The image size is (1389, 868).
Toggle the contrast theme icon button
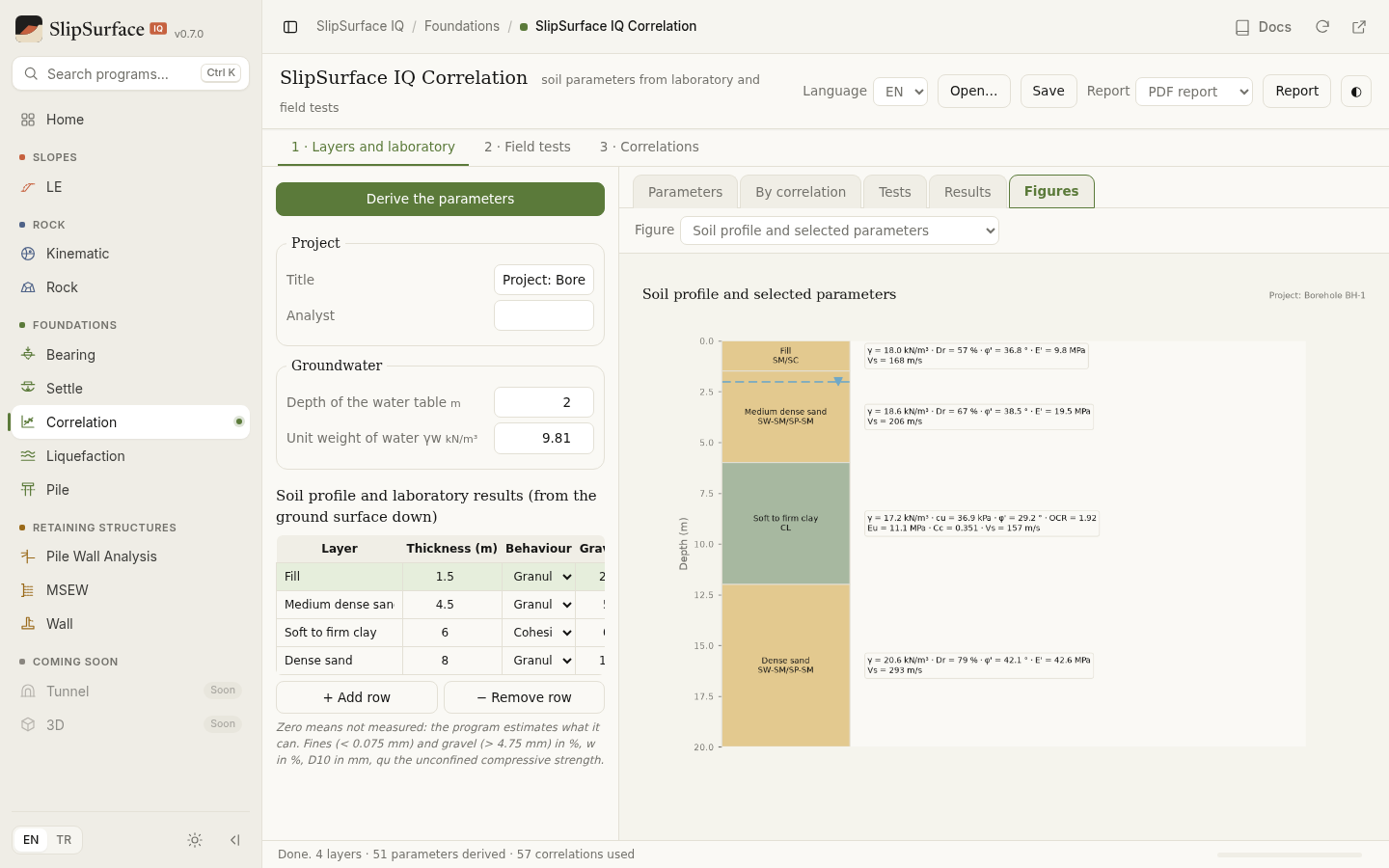(1356, 92)
